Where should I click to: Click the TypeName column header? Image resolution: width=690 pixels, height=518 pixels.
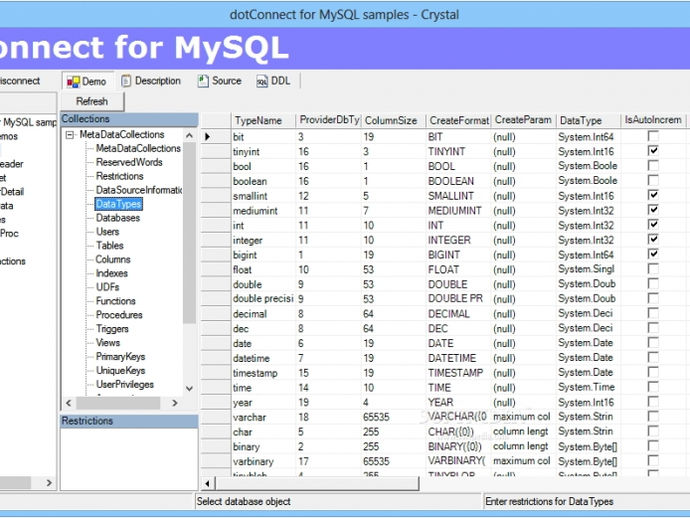pyautogui.click(x=263, y=121)
